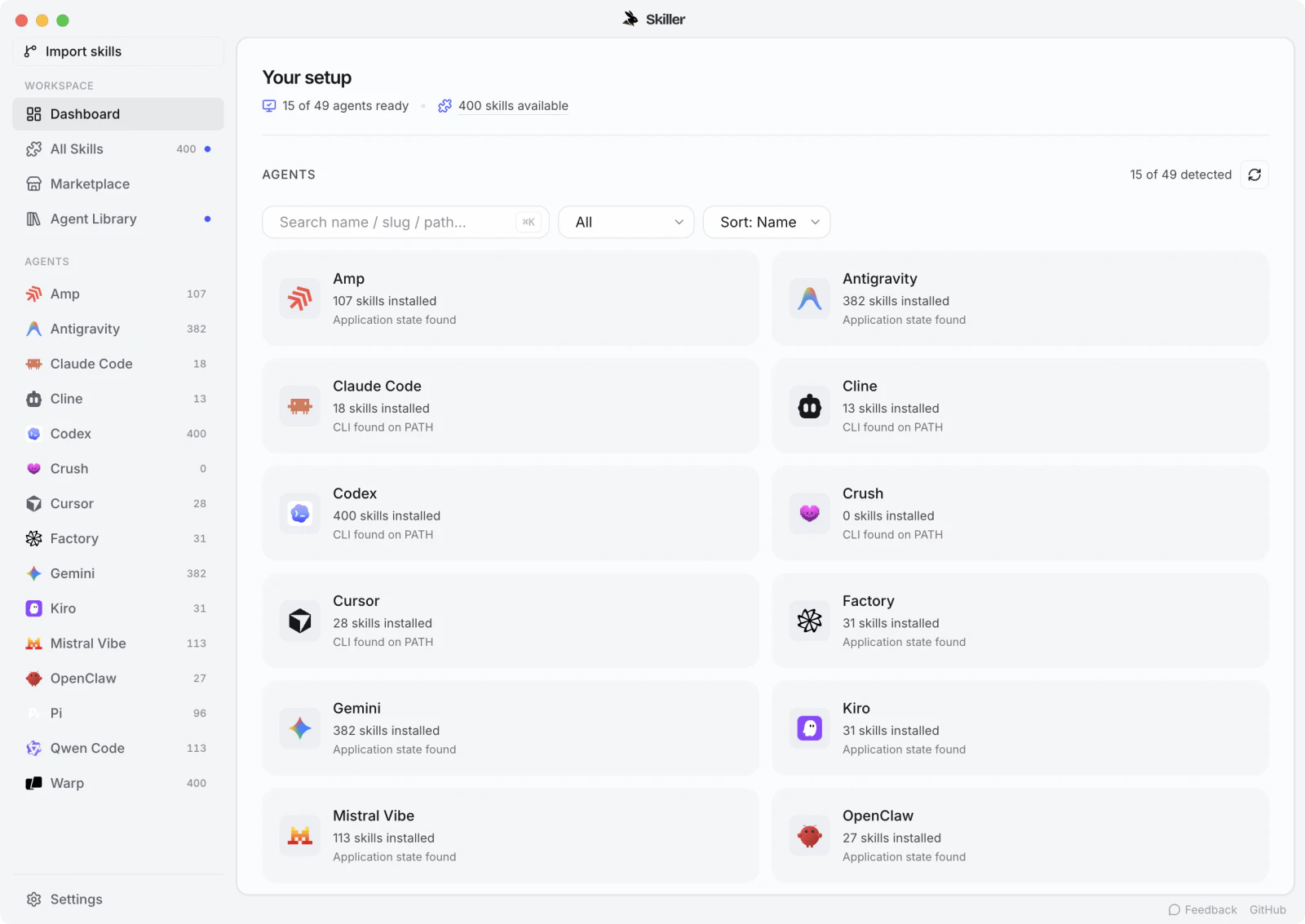Click the Feedback link
The height and width of the screenshot is (924, 1305).
tap(1202, 910)
